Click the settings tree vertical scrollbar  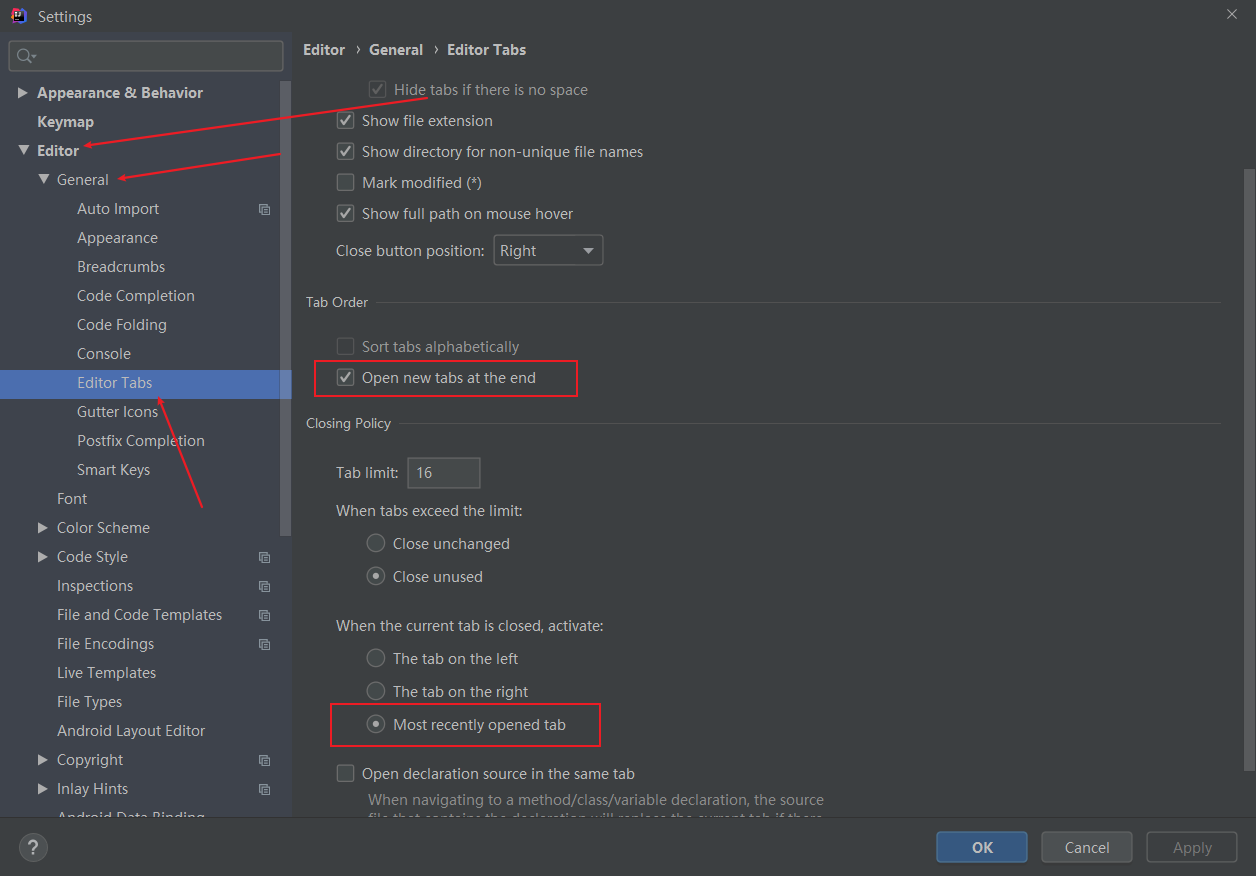coord(286,308)
